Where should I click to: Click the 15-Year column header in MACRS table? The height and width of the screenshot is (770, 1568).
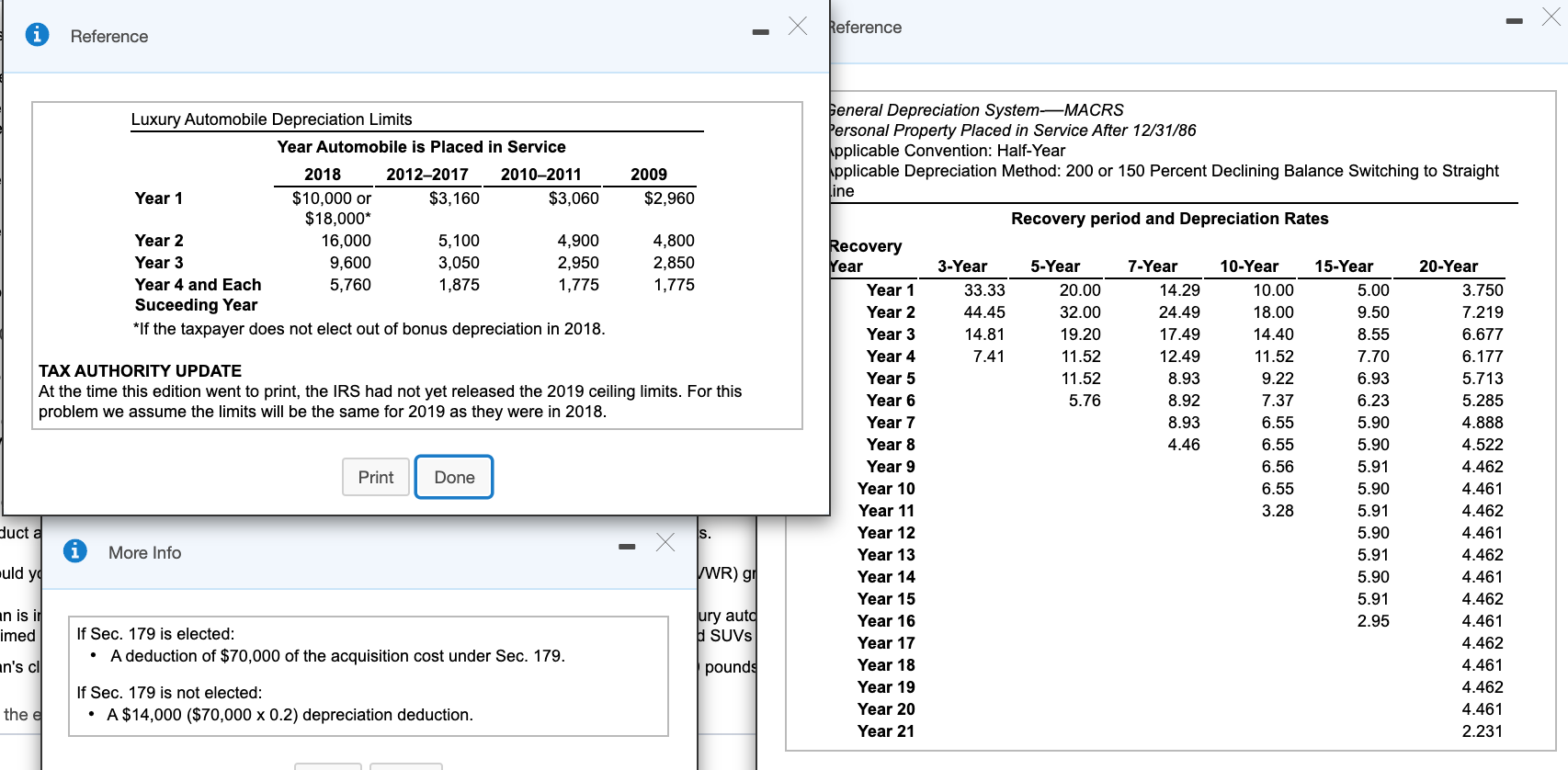point(1344,266)
